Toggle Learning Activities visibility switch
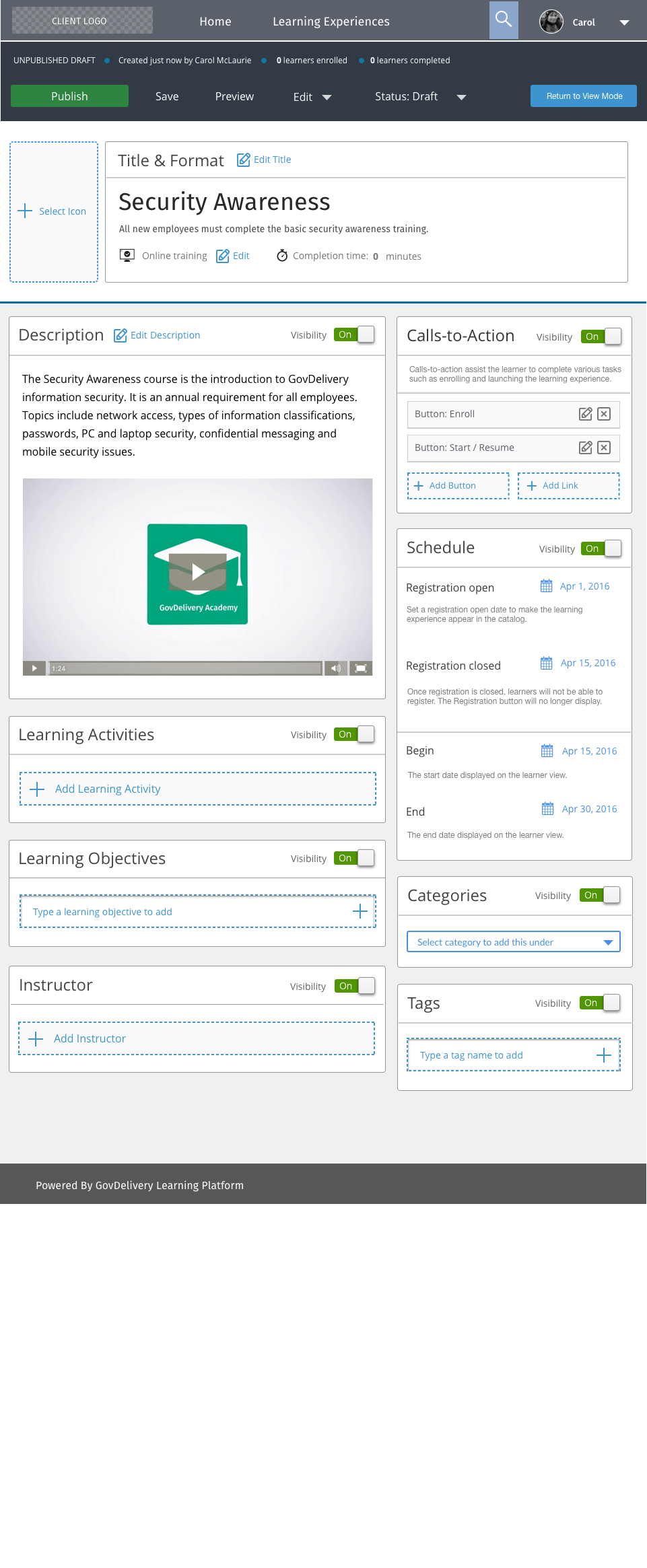Screen dimensions: 647x1568 point(354,734)
